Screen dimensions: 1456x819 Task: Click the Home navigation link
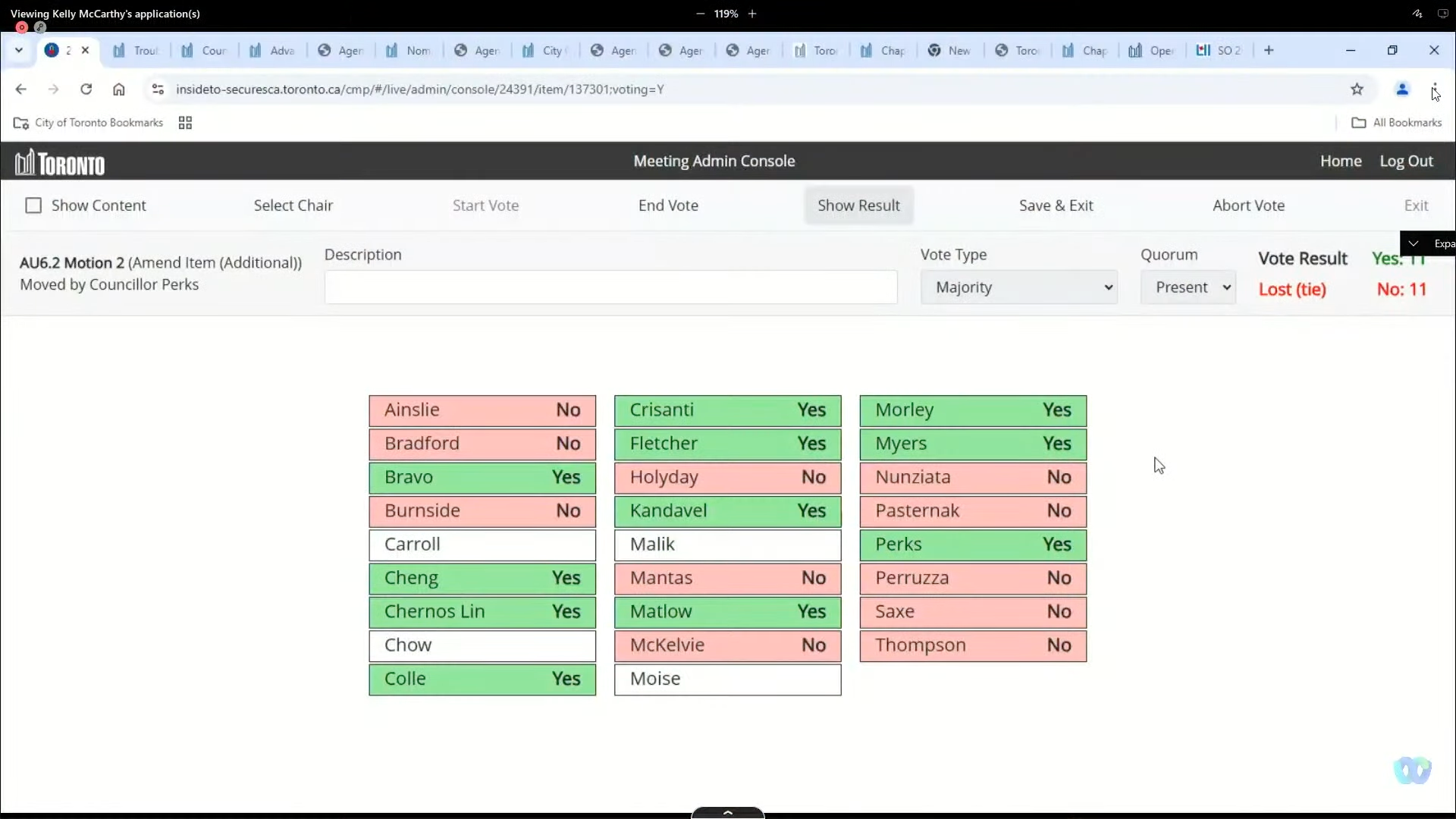(1341, 160)
